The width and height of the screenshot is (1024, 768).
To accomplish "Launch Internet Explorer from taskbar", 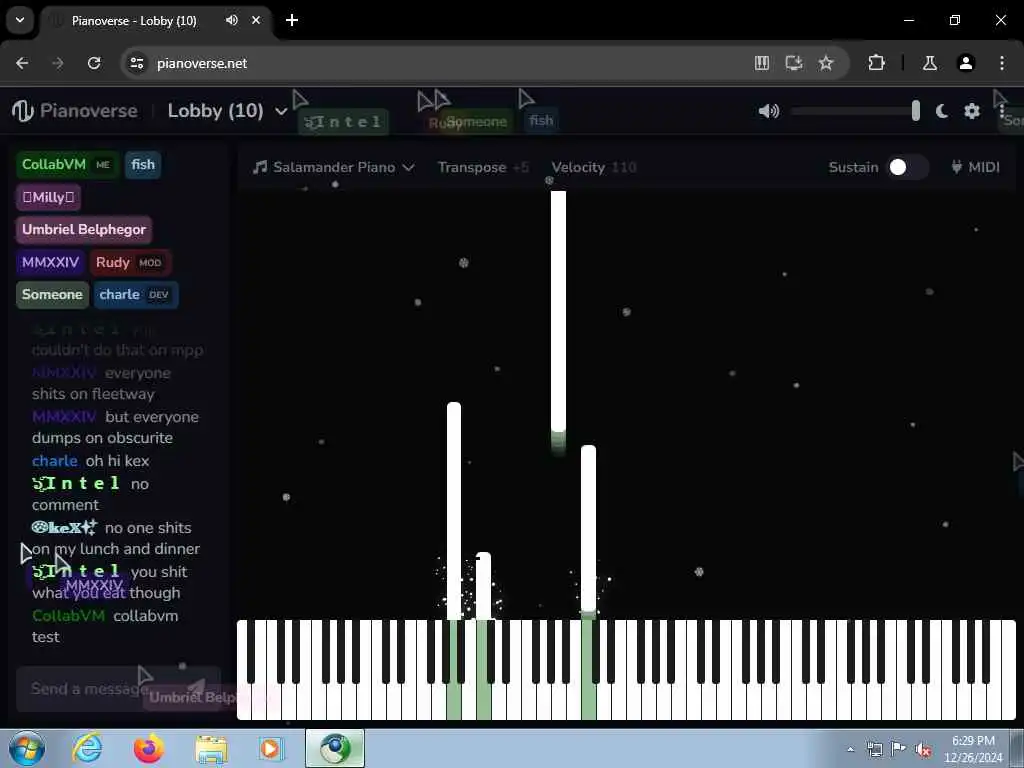I will coord(88,748).
